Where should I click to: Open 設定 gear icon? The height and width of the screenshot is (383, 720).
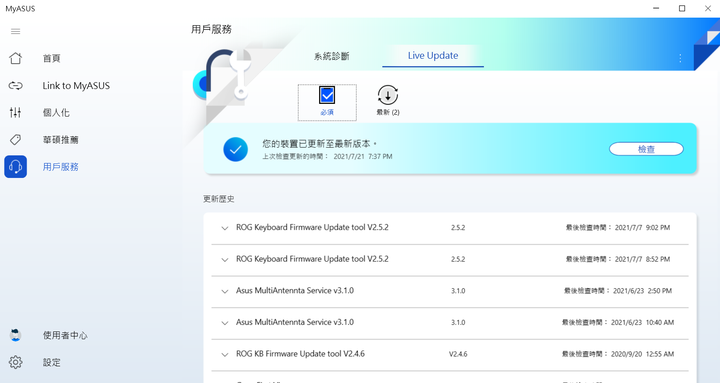click(16, 362)
